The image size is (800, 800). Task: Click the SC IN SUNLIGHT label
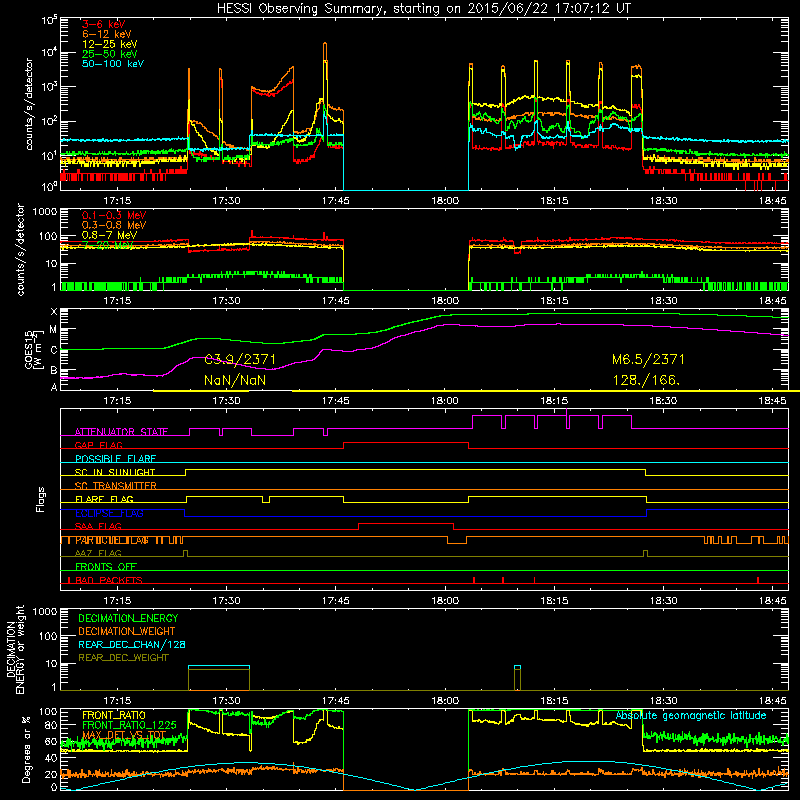(x=115, y=472)
